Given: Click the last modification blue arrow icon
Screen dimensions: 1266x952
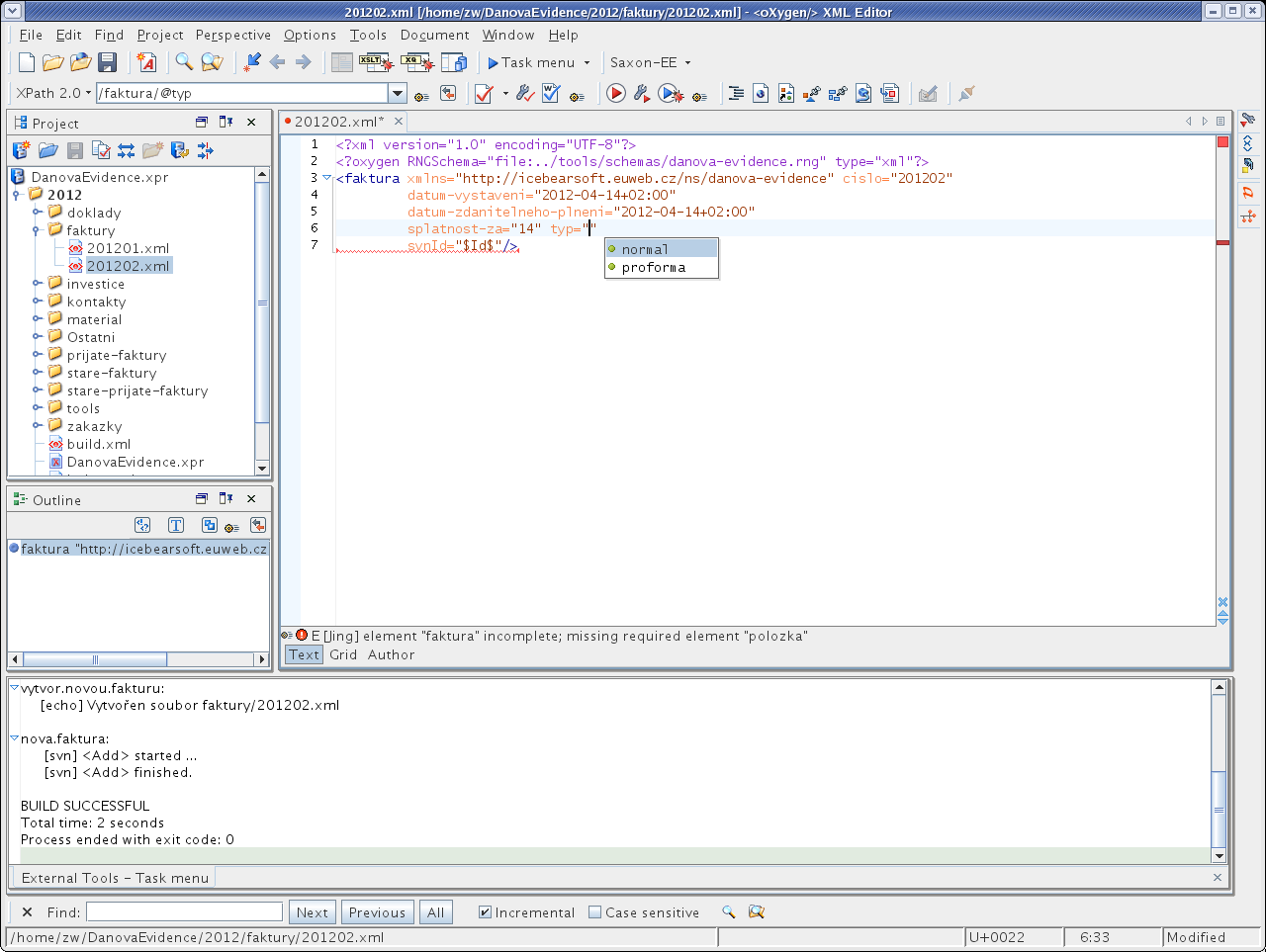Looking at the screenshot, I should coord(251,62).
